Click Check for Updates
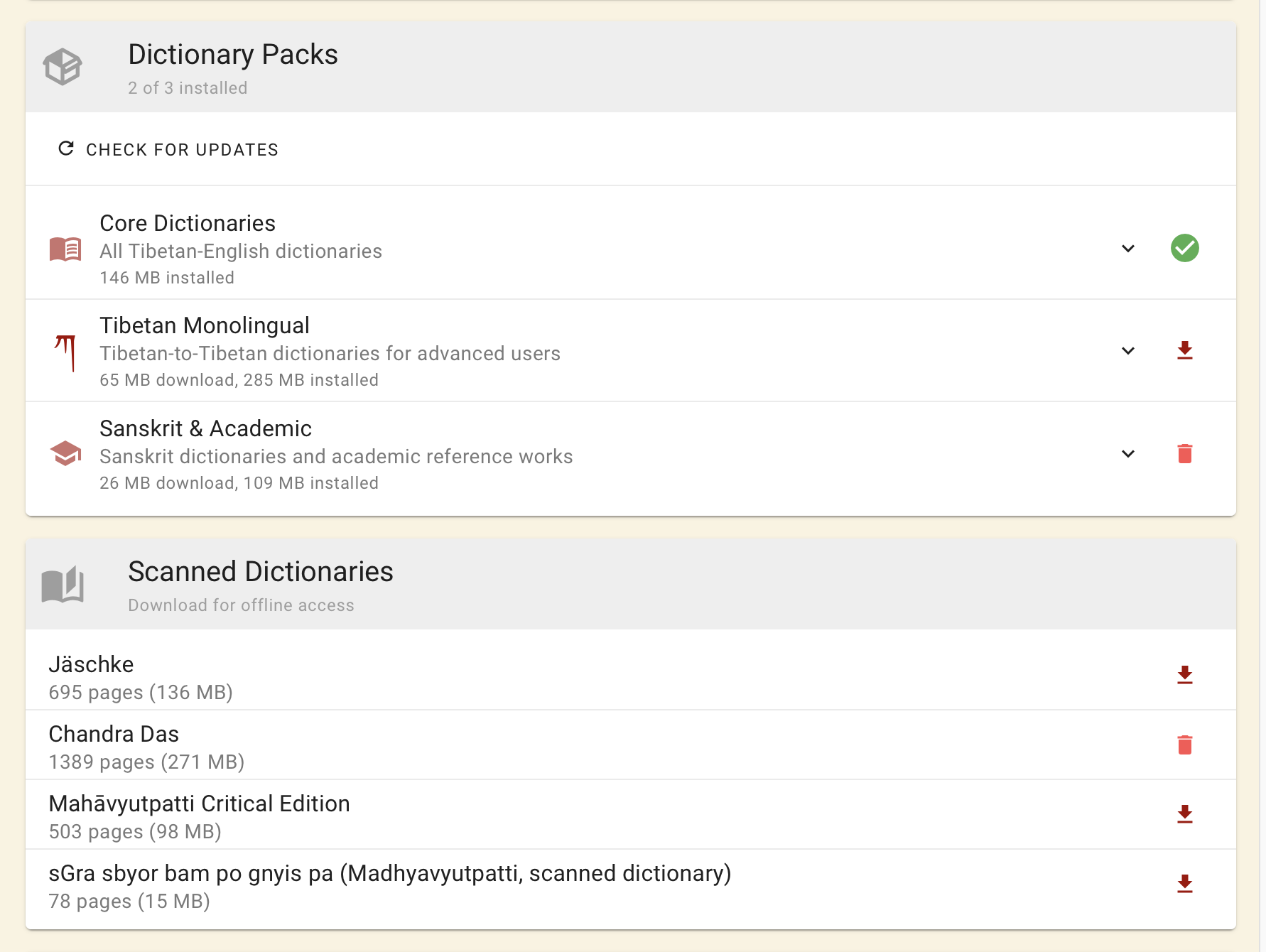Screen dimensions: 1266x952 182,149
